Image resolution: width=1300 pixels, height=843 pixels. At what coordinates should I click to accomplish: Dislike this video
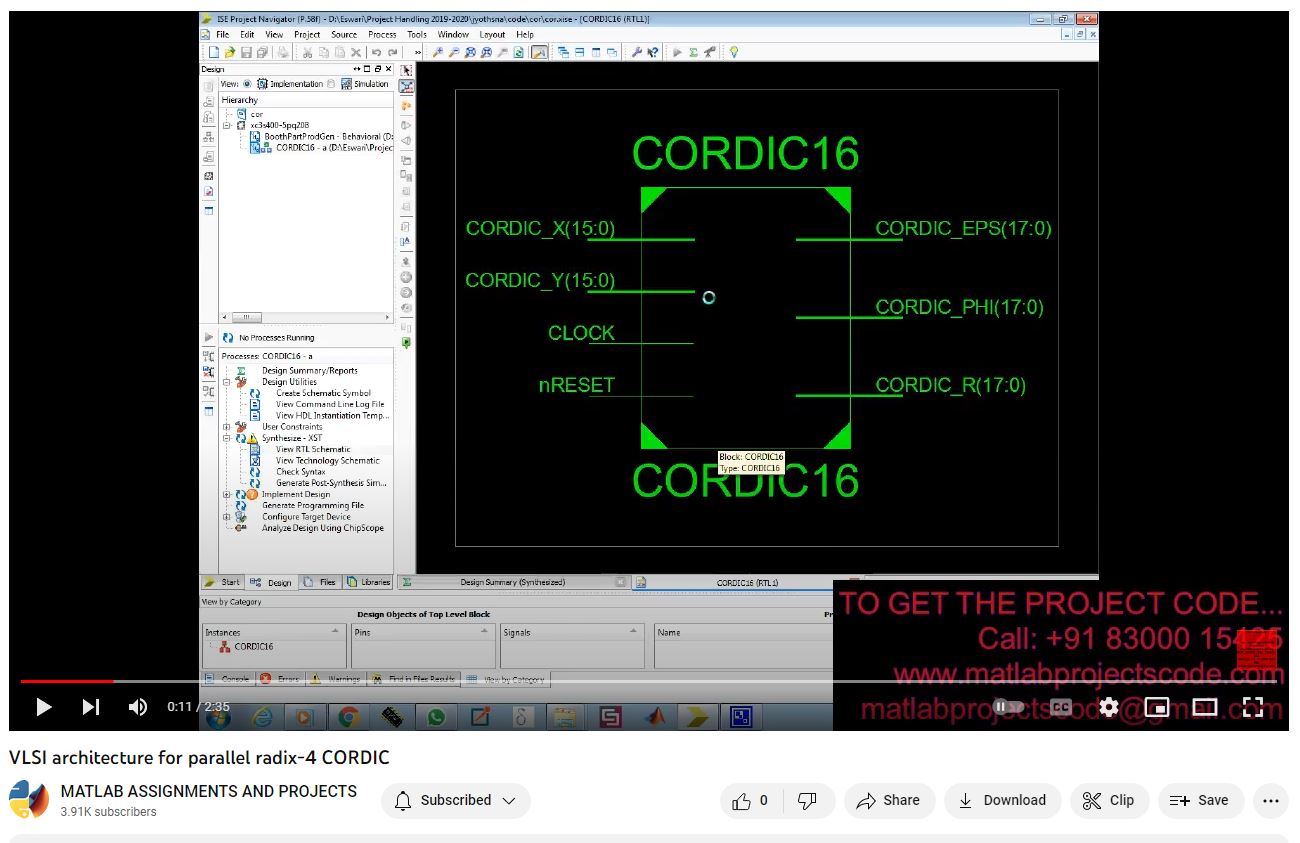coord(806,800)
